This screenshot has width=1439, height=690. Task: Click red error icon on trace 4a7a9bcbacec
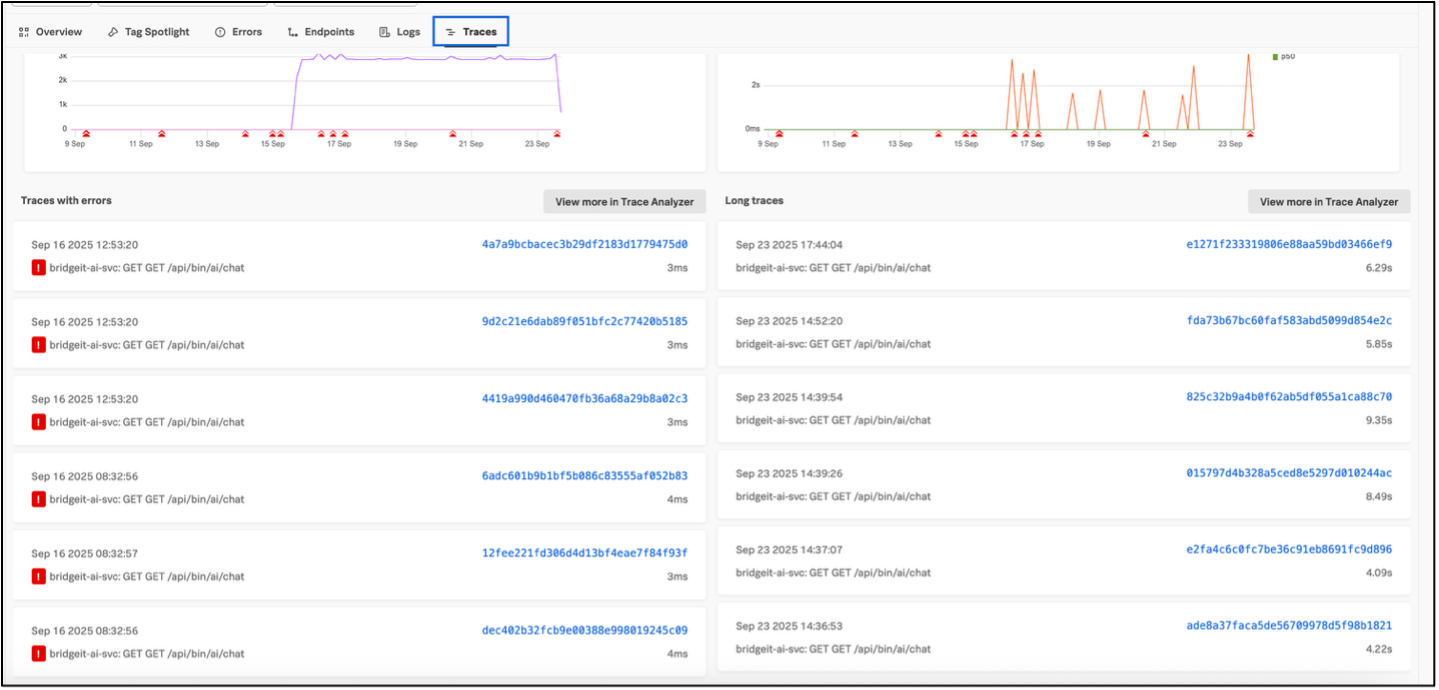point(39,268)
